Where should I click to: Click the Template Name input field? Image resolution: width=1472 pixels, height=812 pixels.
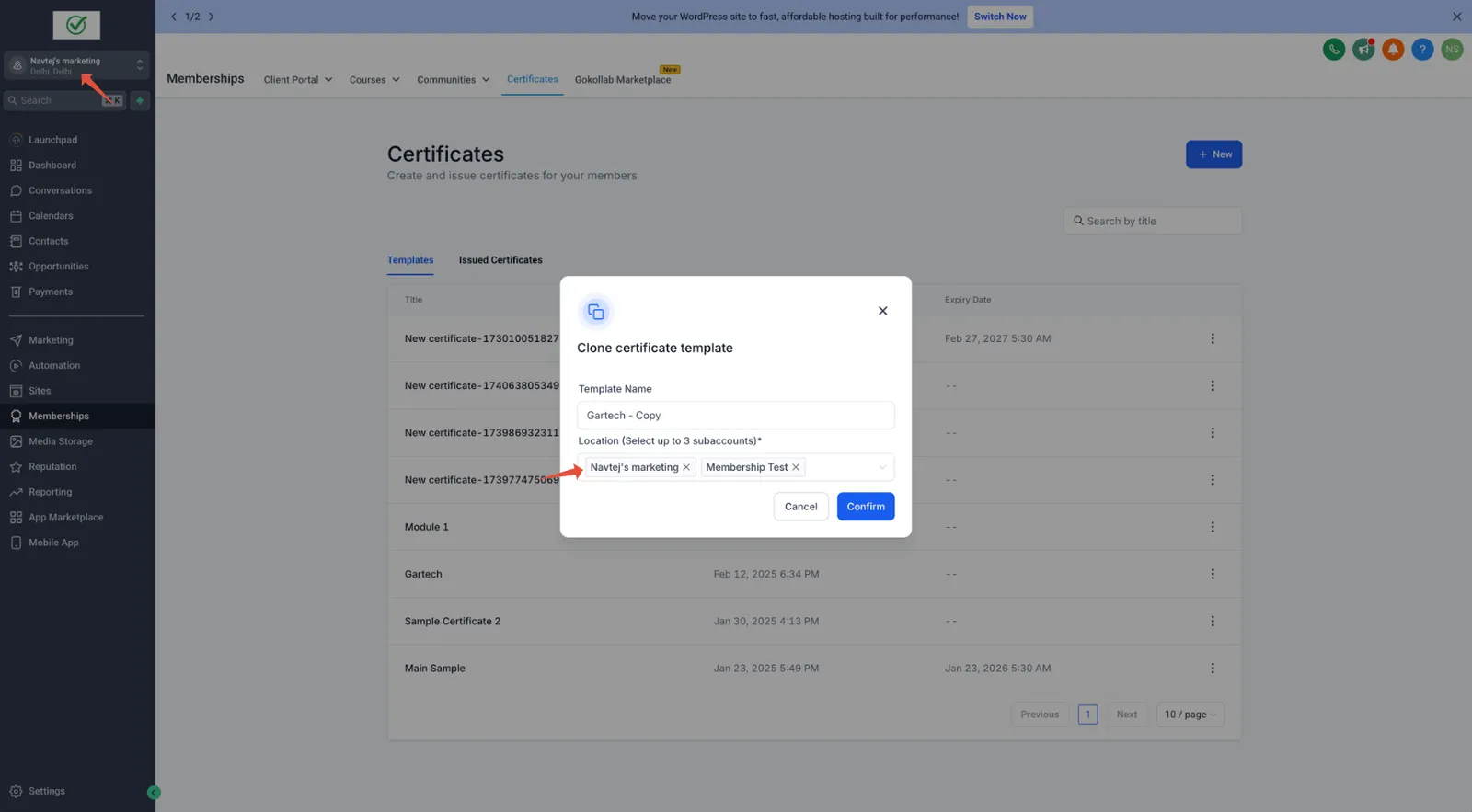point(736,416)
